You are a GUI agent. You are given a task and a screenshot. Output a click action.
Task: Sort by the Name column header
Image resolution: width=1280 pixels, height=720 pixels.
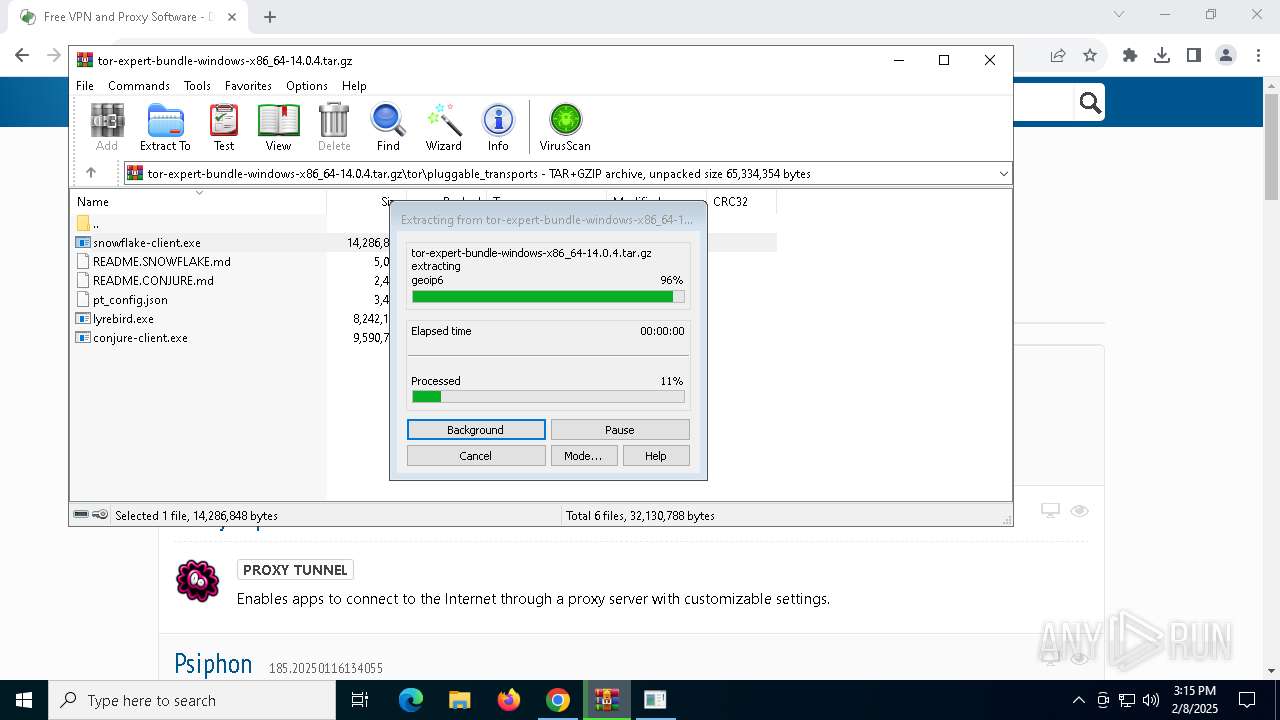93,202
